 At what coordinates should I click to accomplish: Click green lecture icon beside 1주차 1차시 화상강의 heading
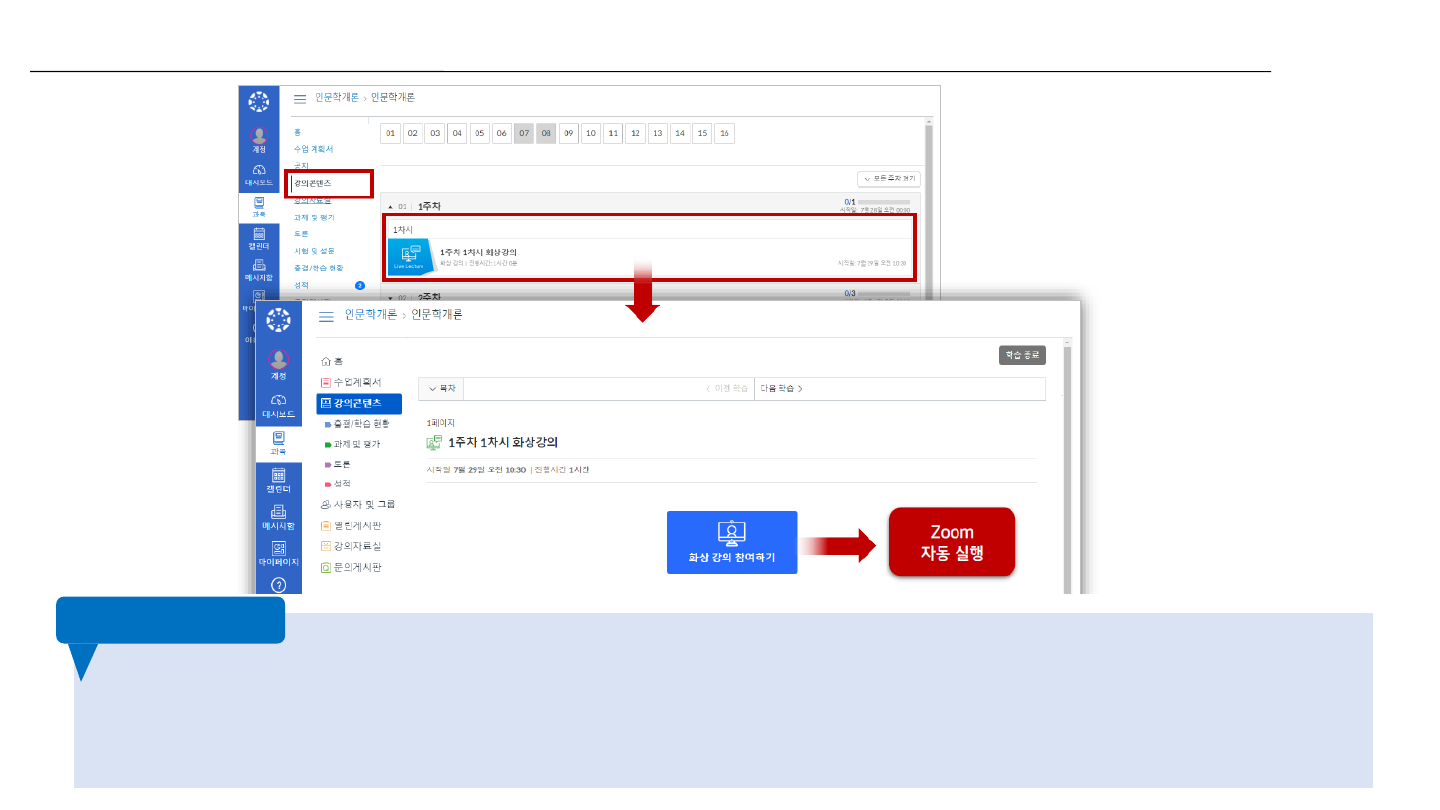tap(434, 442)
